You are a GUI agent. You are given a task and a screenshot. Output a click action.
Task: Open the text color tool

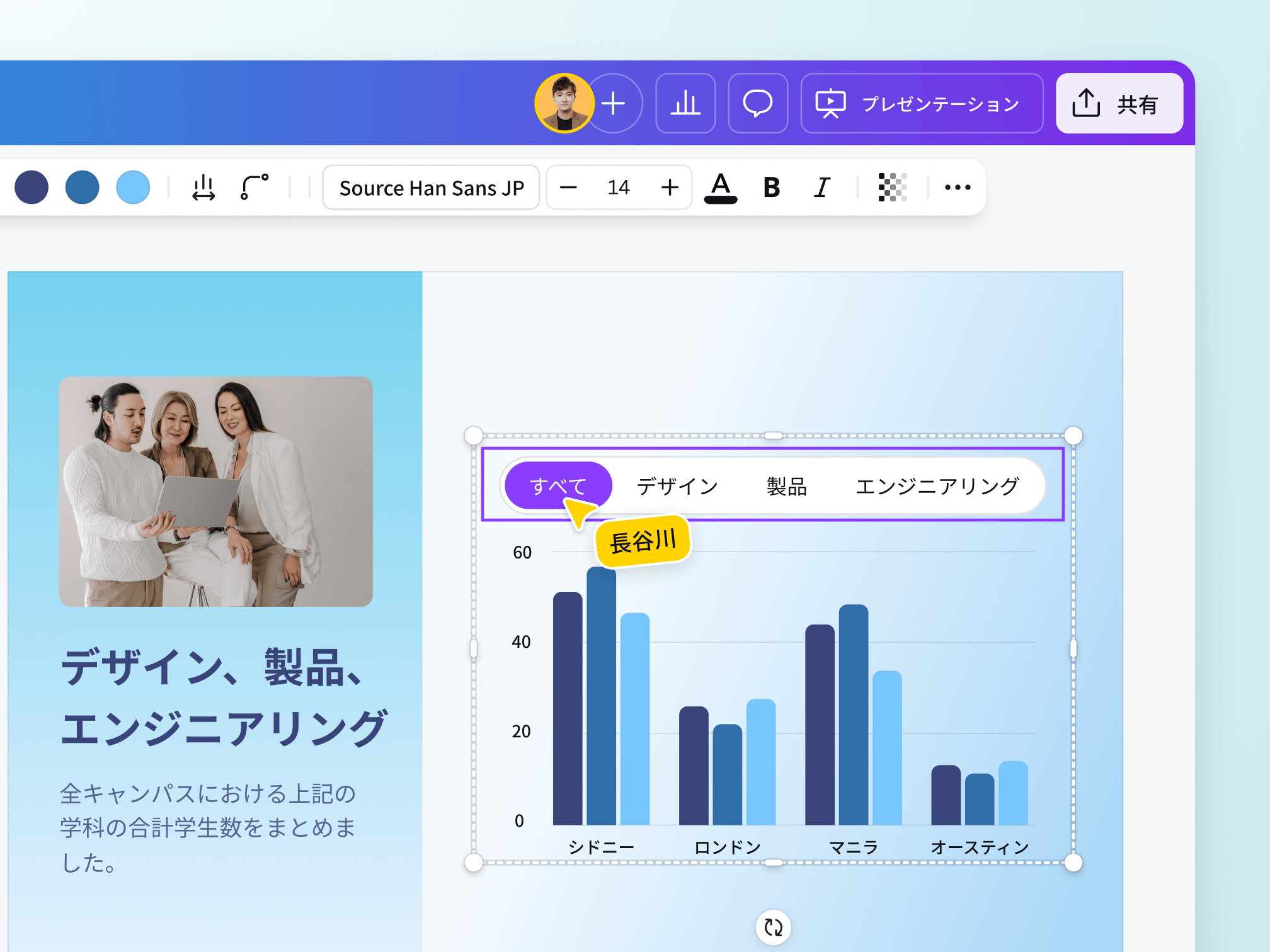pyautogui.click(x=721, y=188)
